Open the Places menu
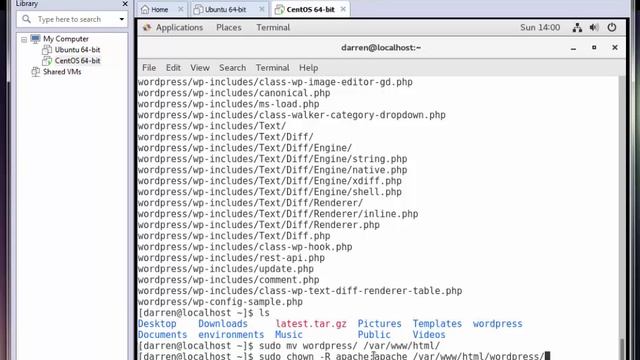 coord(229,28)
